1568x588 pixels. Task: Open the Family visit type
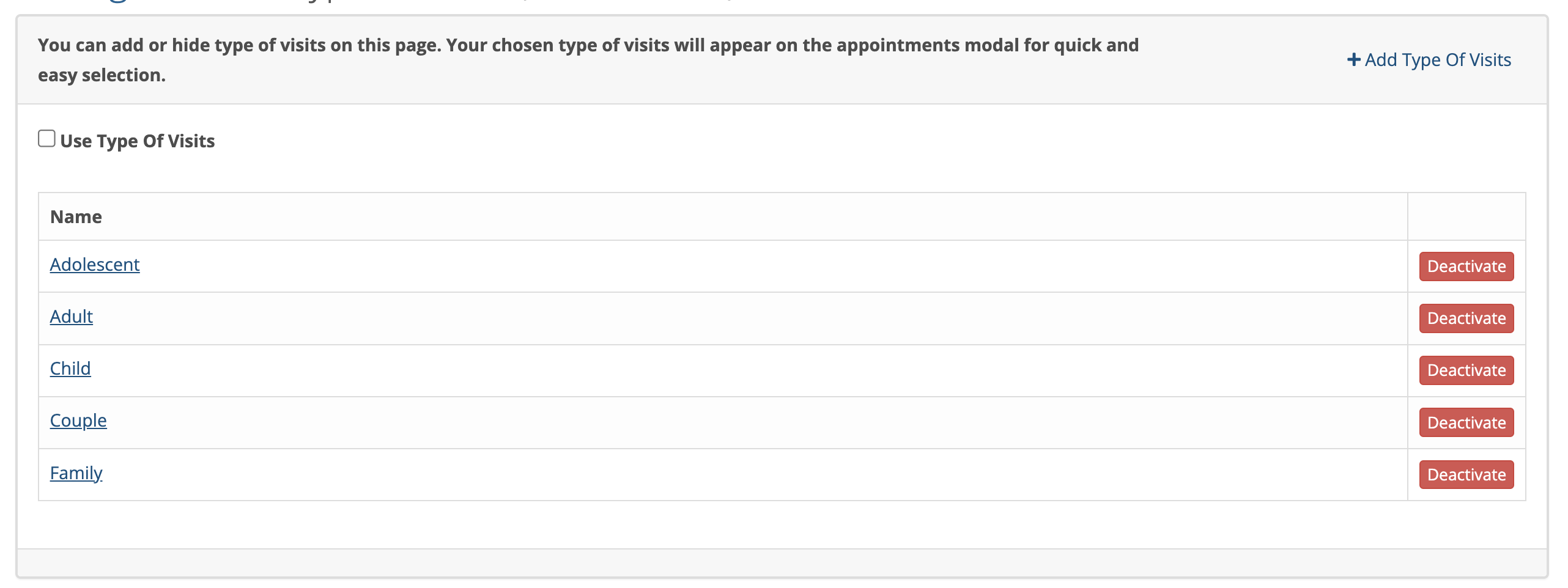point(76,473)
